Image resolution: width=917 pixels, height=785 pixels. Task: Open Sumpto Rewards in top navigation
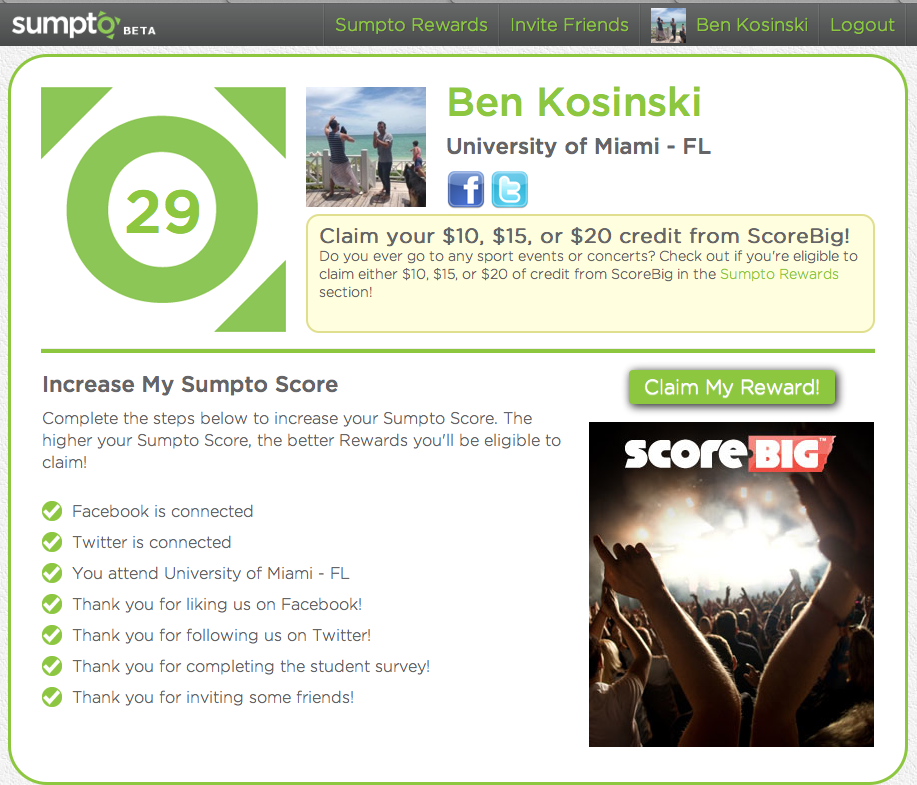(x=411, y=25)
